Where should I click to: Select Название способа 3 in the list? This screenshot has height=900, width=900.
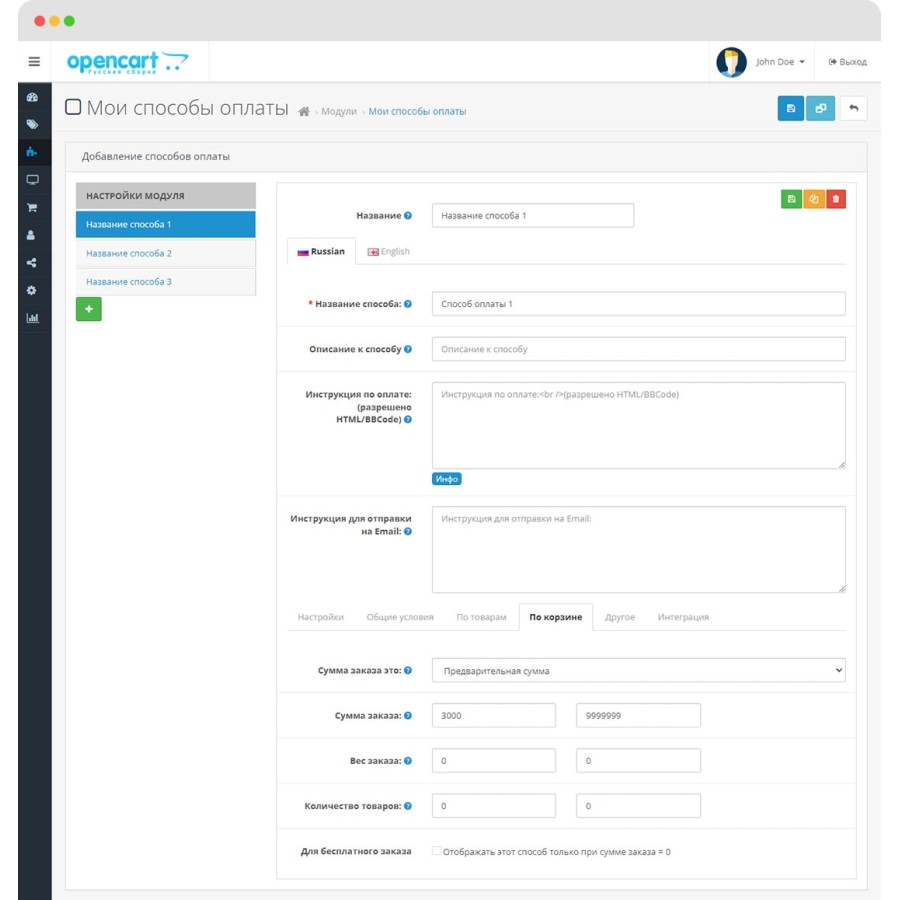click(165, 282)
